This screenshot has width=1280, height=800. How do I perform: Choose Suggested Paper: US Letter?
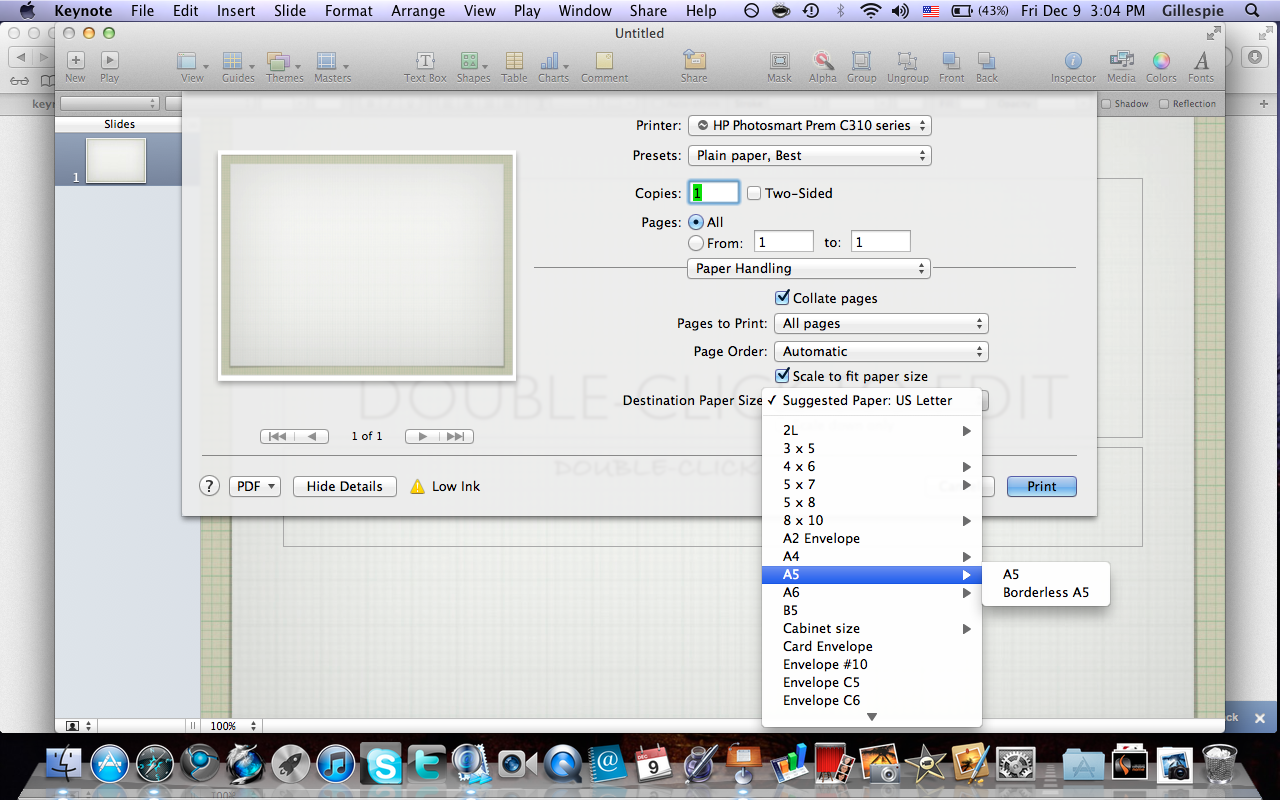coord(872,400)
